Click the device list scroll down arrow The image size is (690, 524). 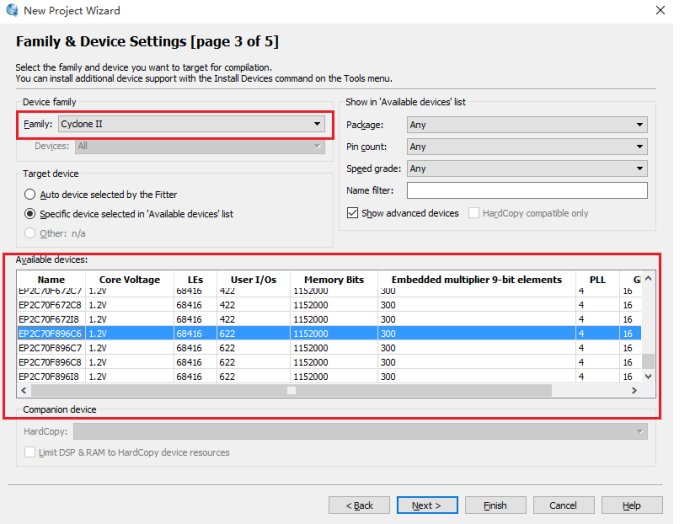point(648,377)
